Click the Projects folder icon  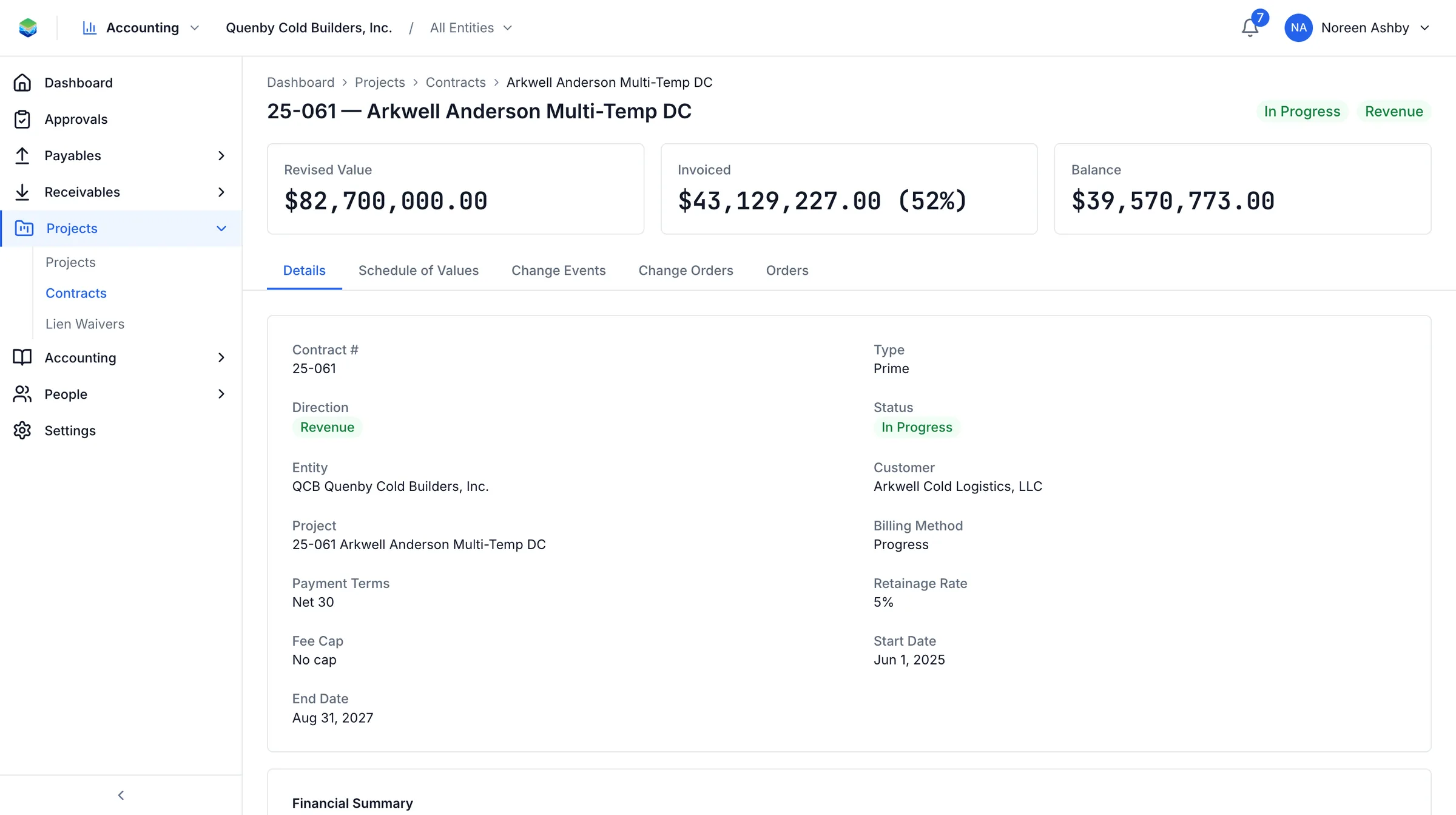24,228
